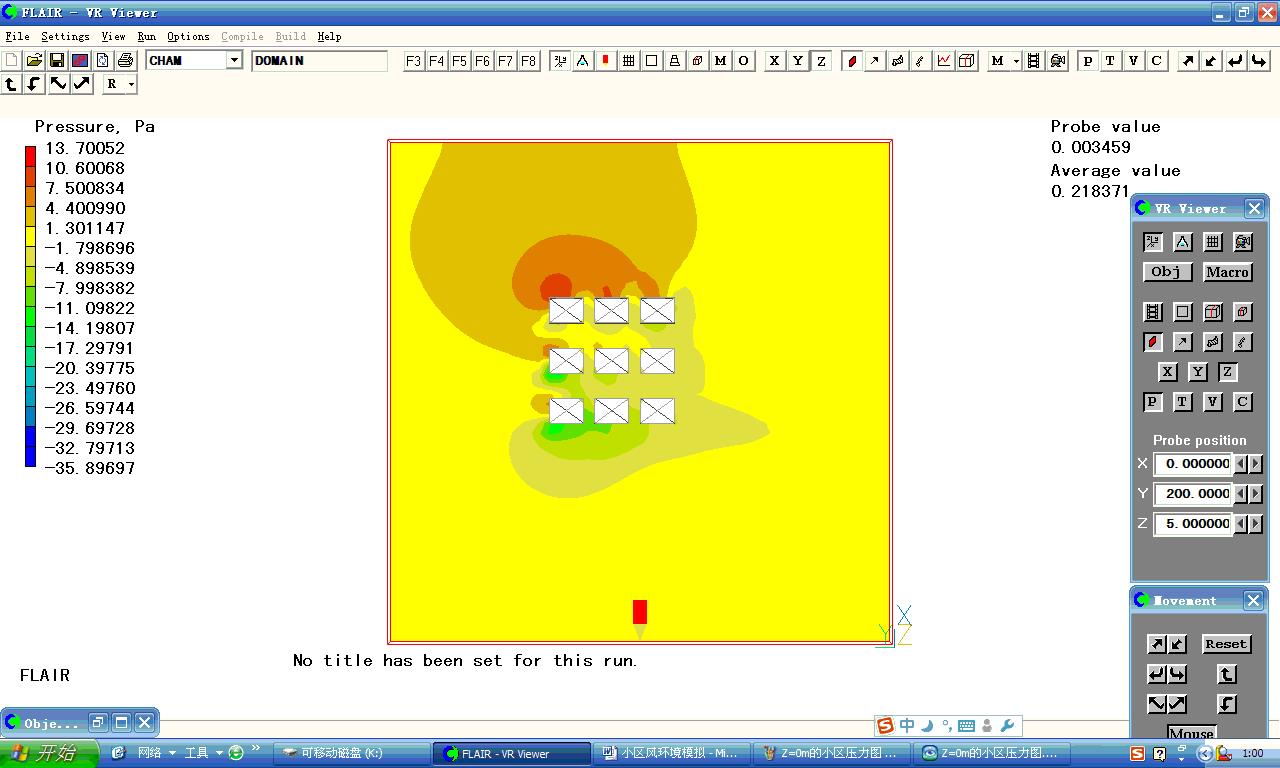Click the save file icon in toolbar
1280x768 pixels.
[x=57, y=61]
